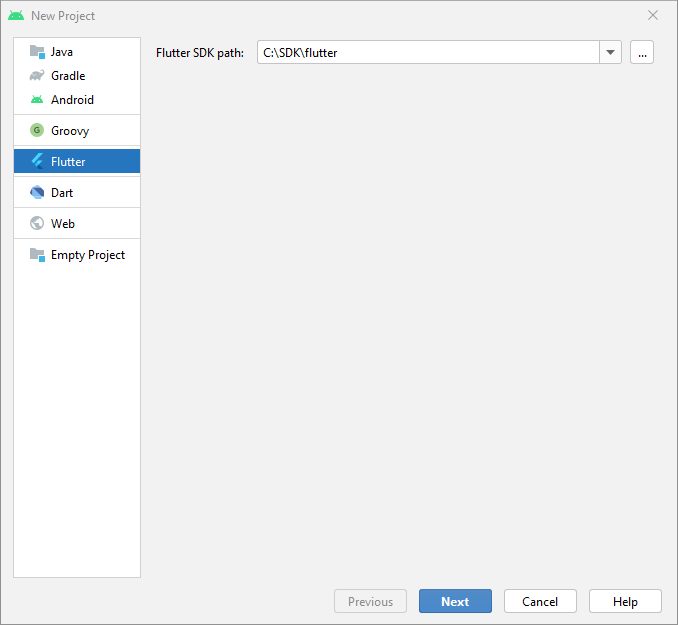Select Web project type
Viewport: 678px width, 625px height.
[77, 223]
